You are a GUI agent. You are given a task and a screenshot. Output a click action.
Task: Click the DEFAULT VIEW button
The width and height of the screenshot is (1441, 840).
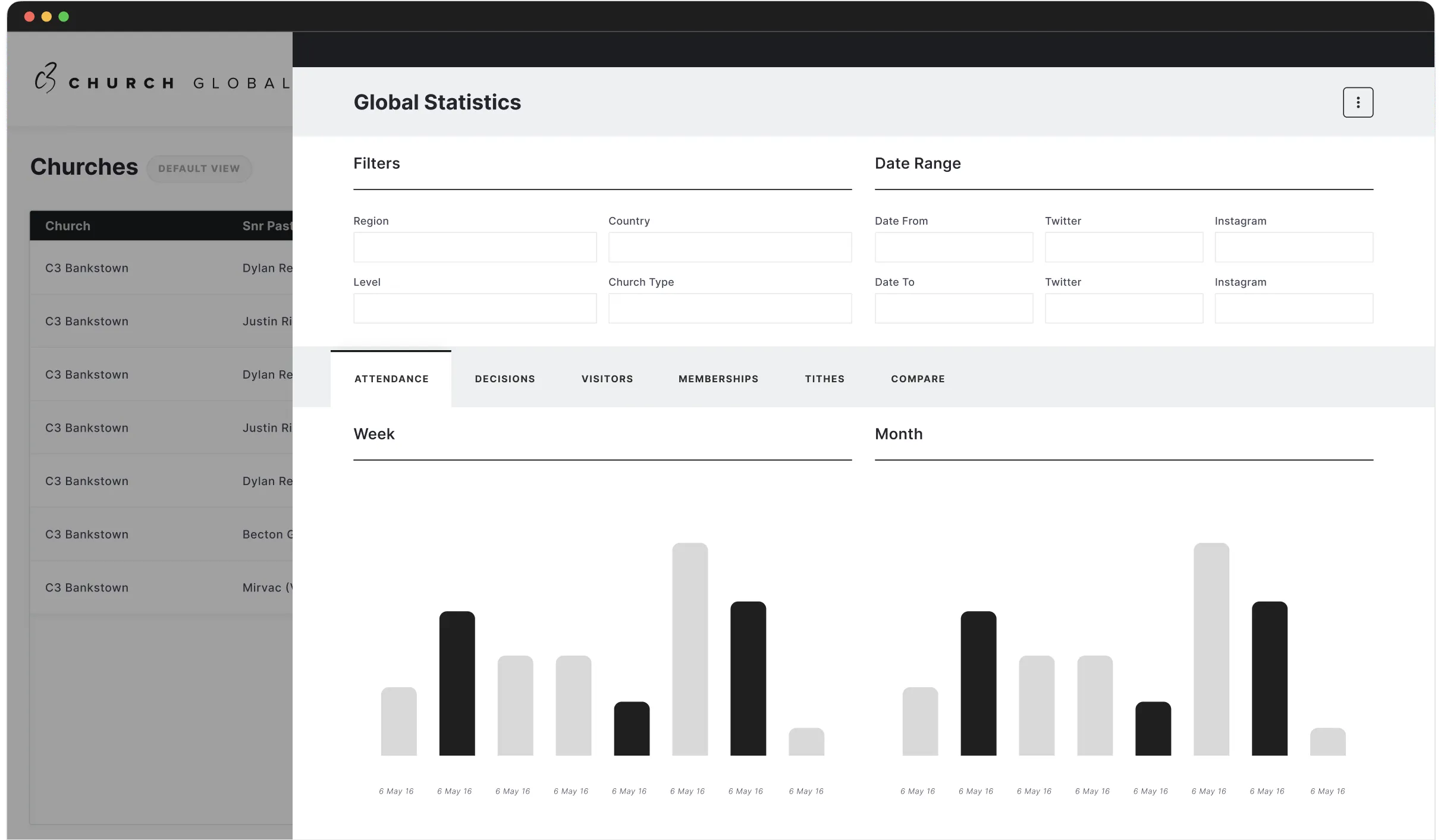point(199,168)
